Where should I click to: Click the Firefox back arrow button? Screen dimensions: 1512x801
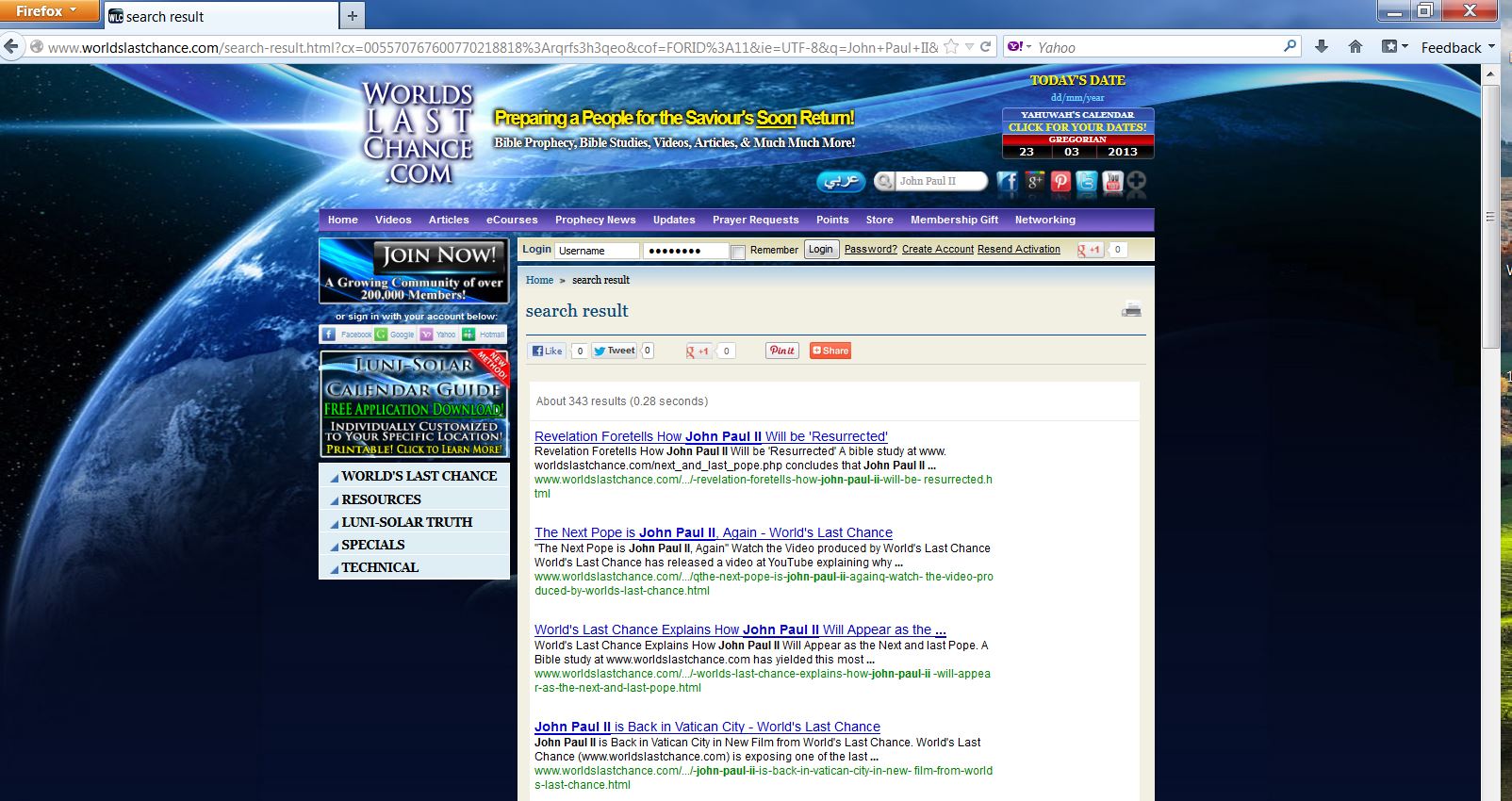11,47
